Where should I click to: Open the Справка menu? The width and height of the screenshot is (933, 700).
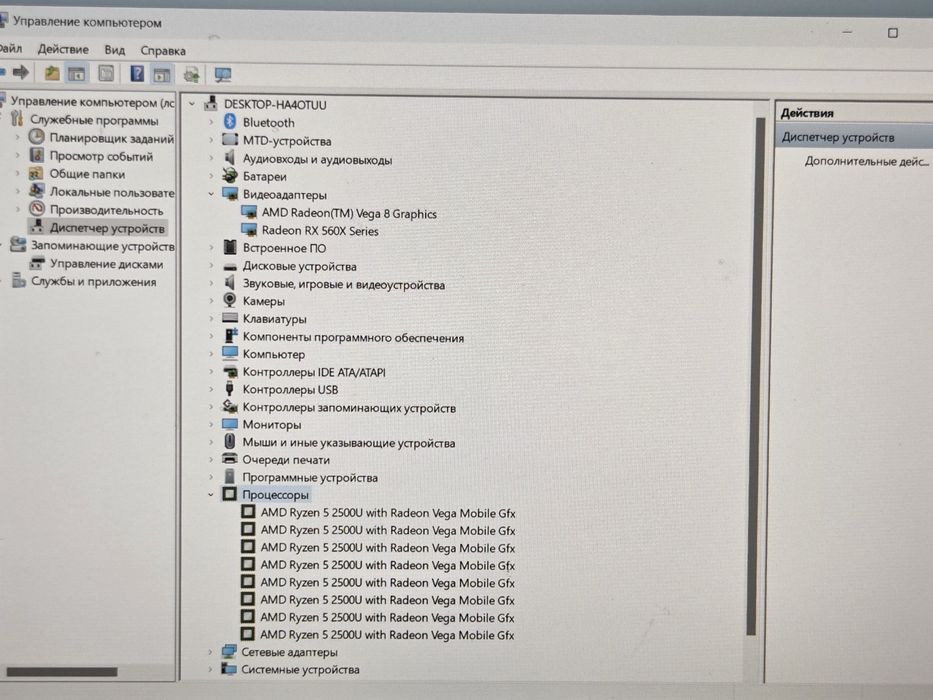(x=163, y=51)
